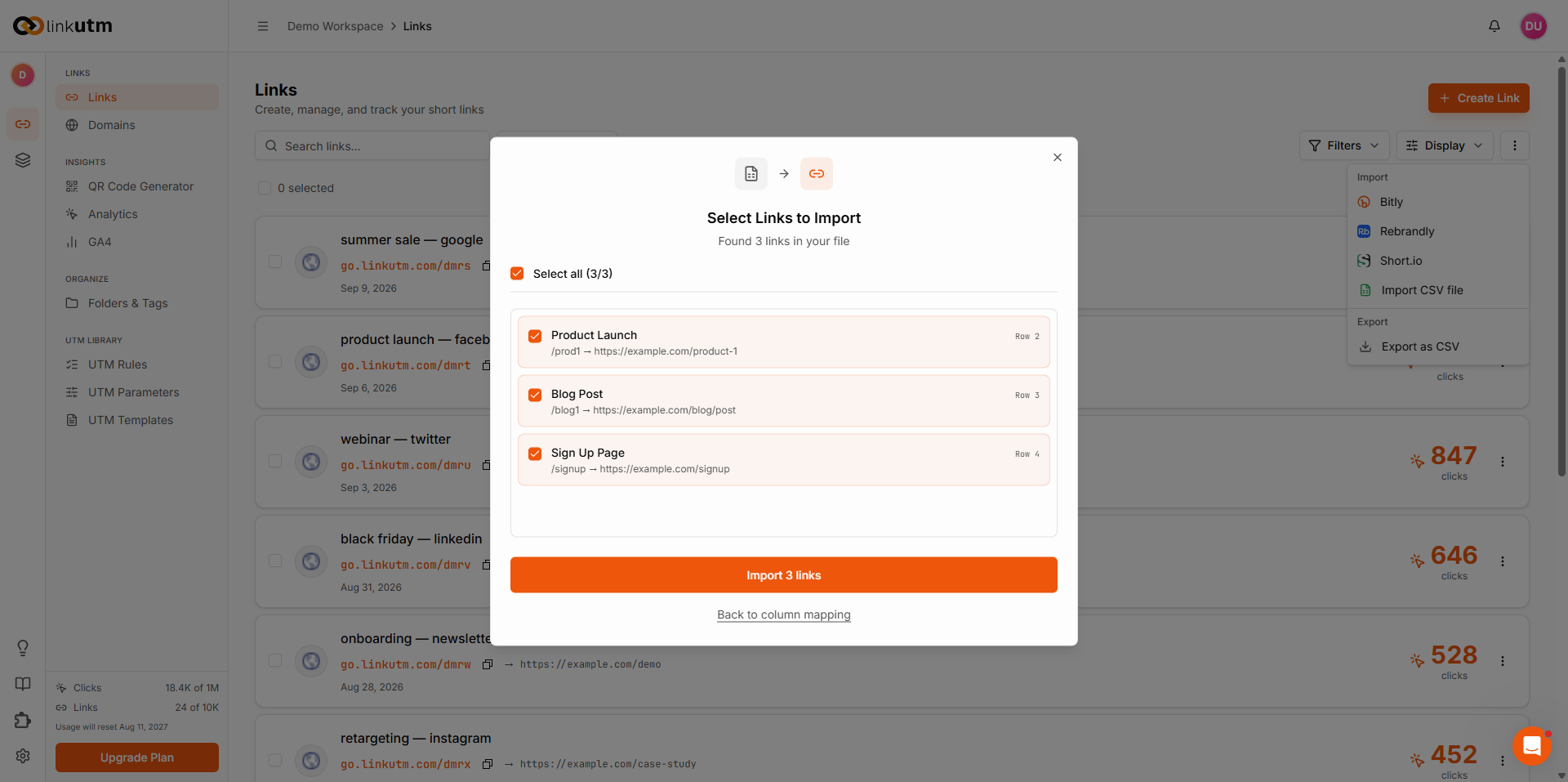
Task: Click the D workspace avatar in left rail
Action: pyautogui.click(x=23, y=75)
